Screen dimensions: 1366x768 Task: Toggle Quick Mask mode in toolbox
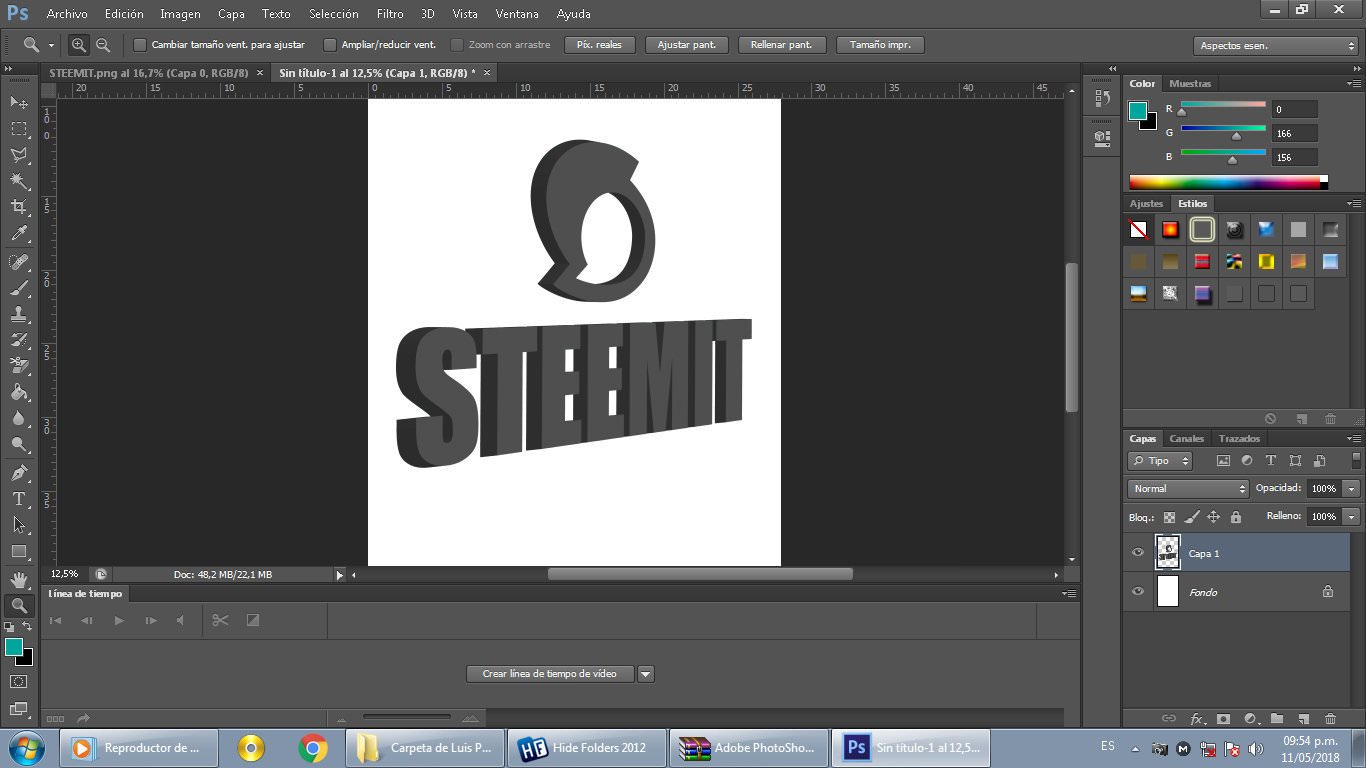(x=19, y=681)
